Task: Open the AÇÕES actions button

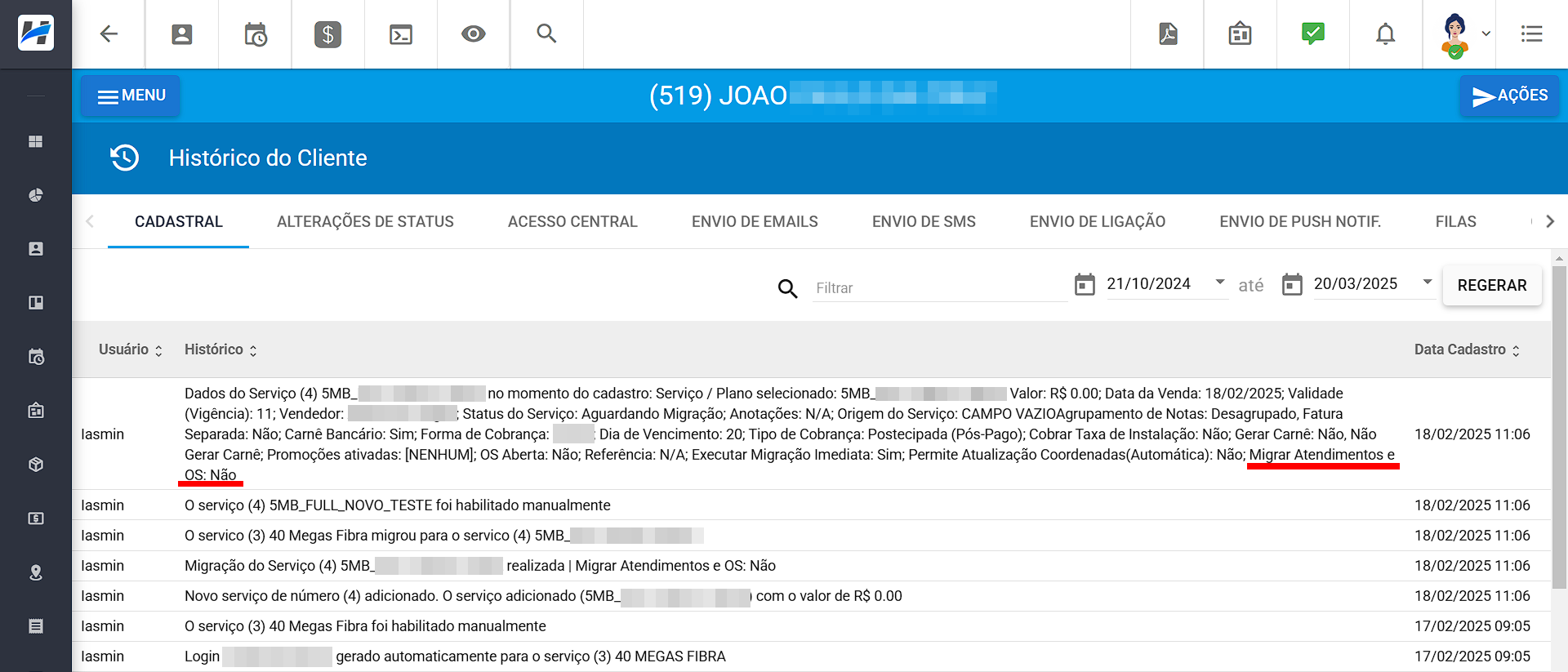Action: pos(1509,96)
